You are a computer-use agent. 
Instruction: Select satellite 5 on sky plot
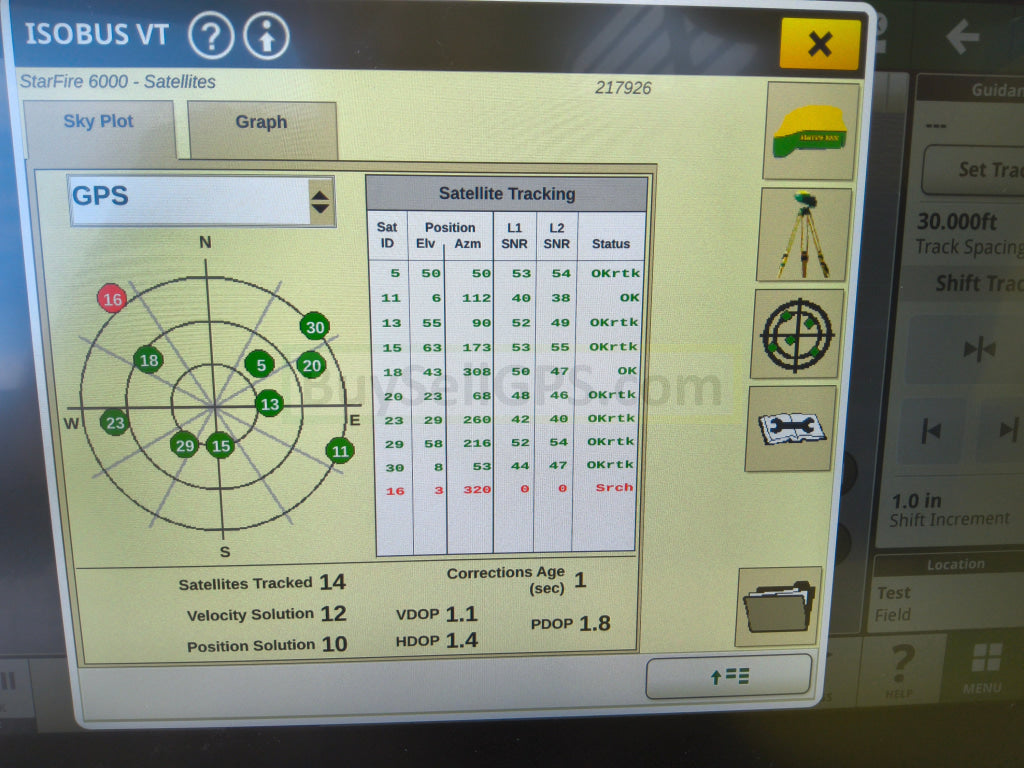click(260, 364)
